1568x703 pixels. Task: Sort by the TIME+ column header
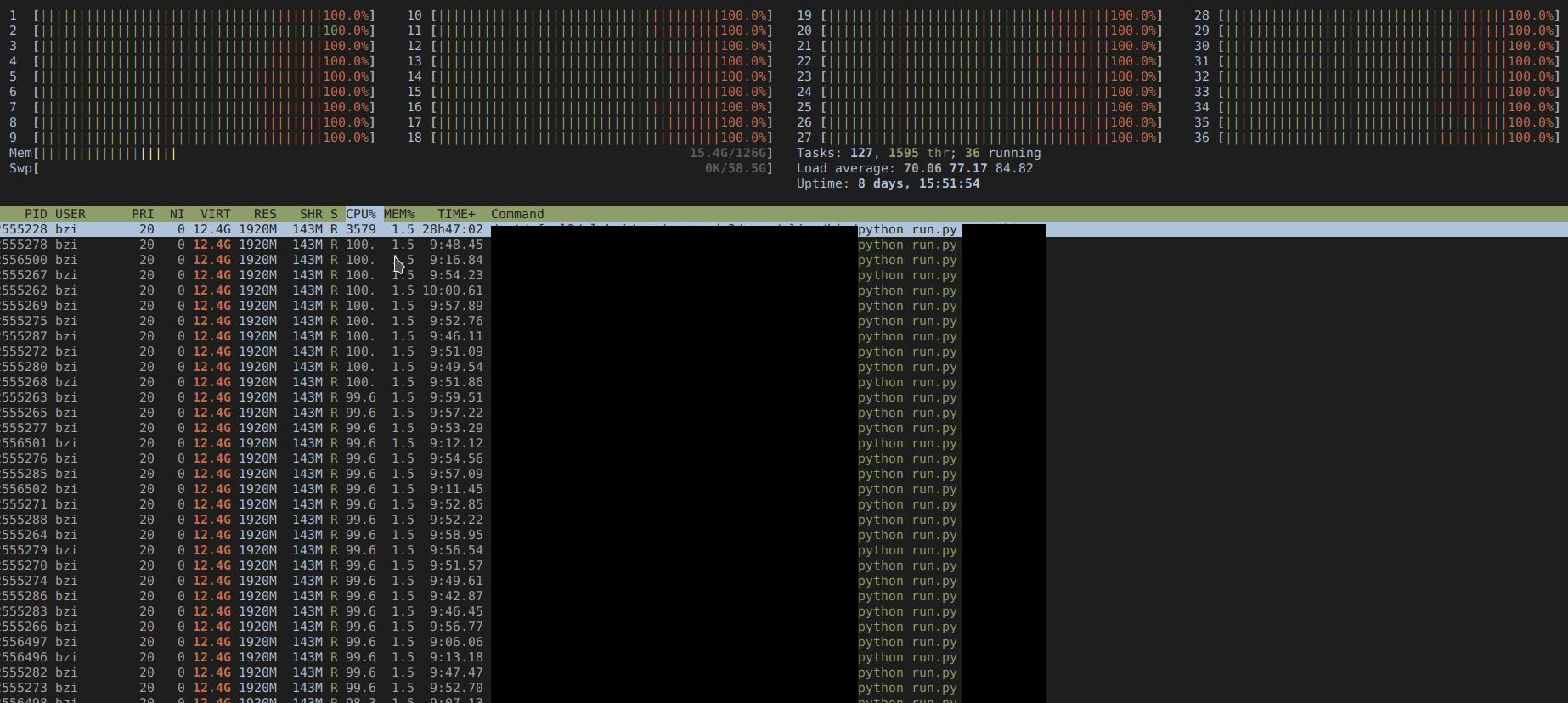pos(457,214)
